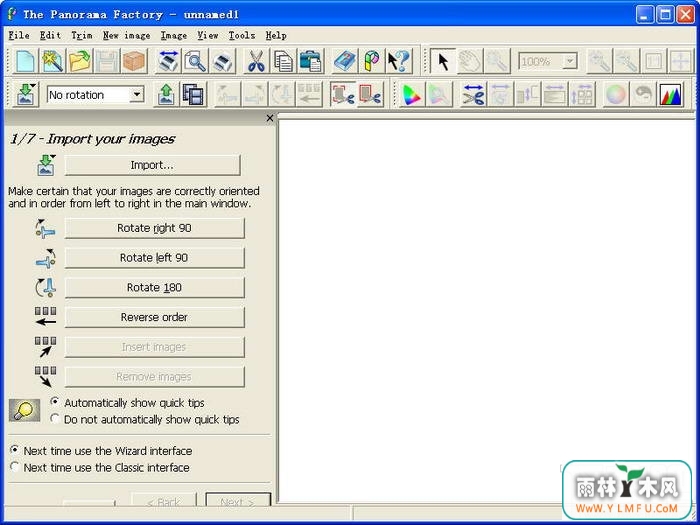
Task: Open the Edit menu
Action: [50, 35]
